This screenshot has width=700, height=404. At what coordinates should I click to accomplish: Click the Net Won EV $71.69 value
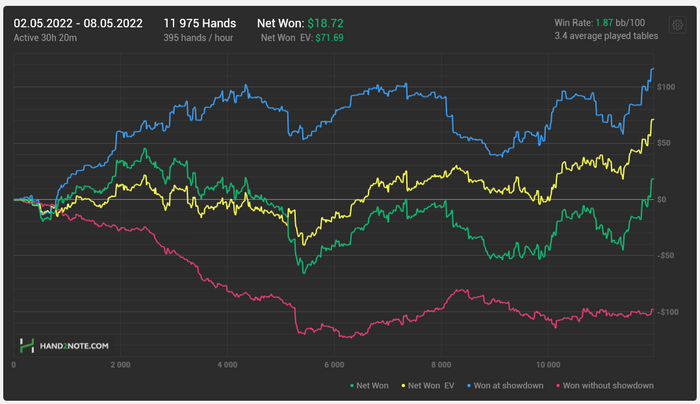[329, 38]
